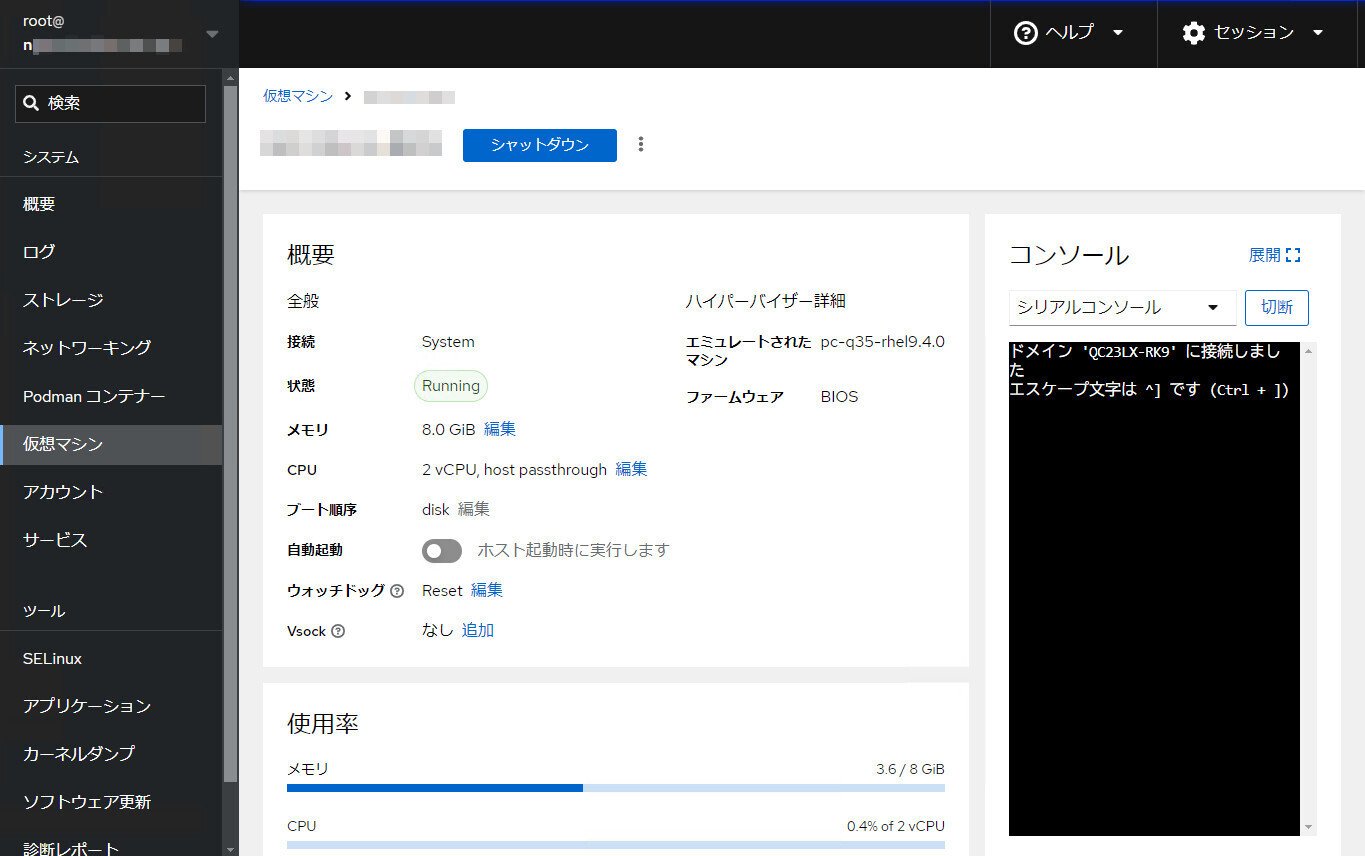Open サービス in the sidebar
Viewport: 1365px width, 856px height.
coord(111,540)
